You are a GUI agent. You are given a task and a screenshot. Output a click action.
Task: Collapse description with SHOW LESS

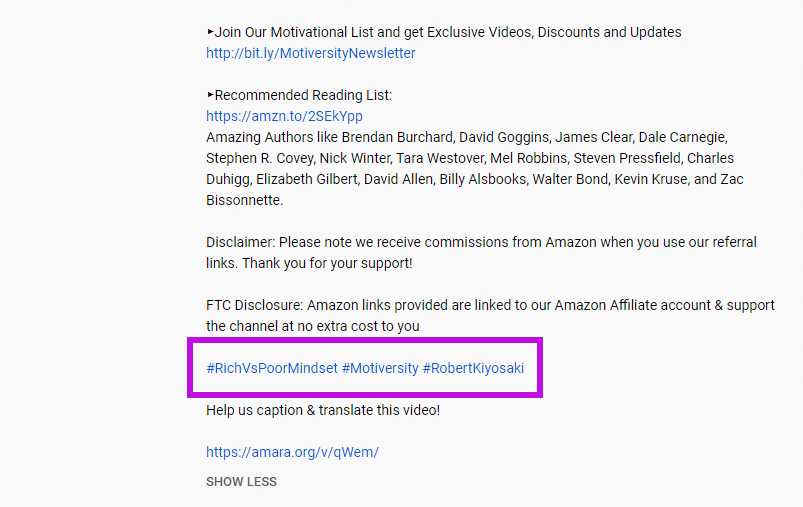241,482
